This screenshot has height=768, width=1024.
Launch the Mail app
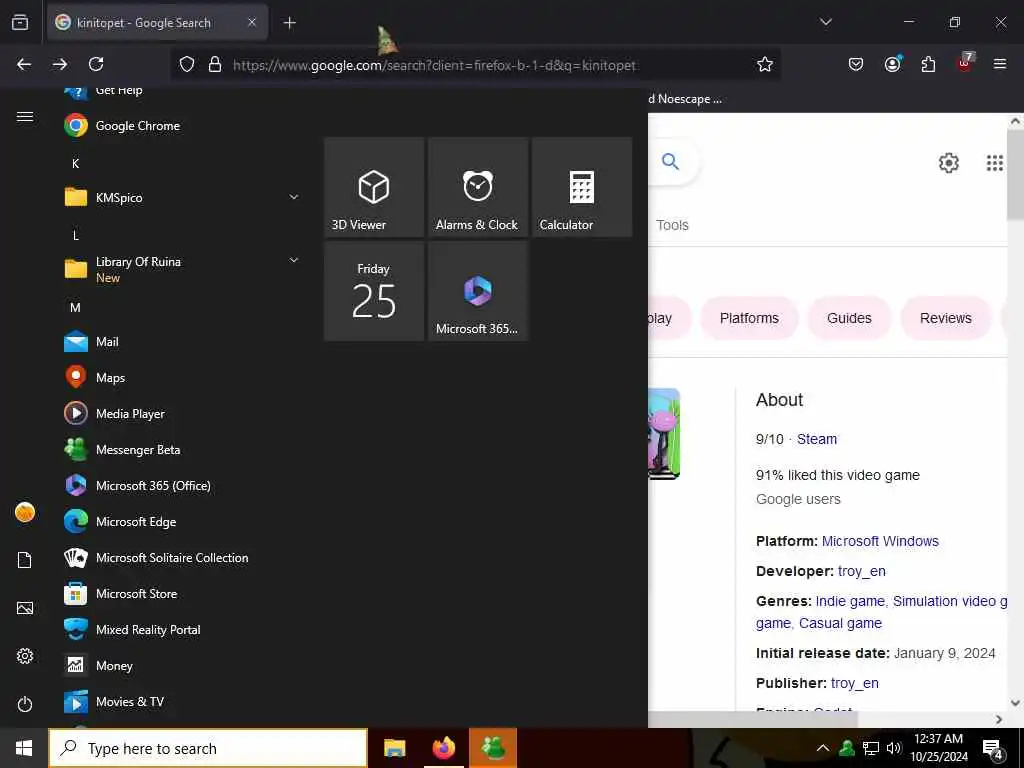click(182, 342)
